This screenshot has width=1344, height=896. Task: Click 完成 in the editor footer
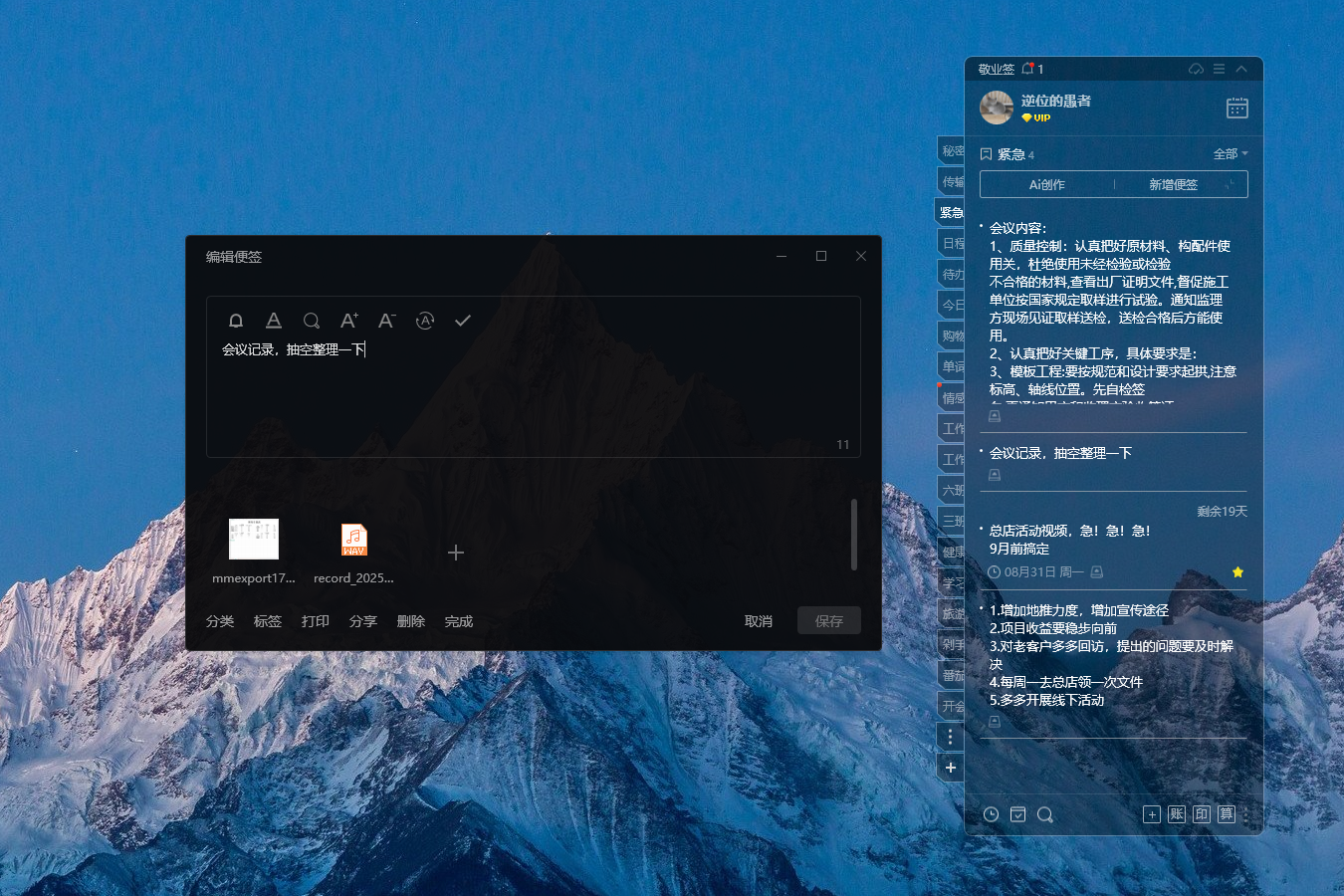point(459,621)
